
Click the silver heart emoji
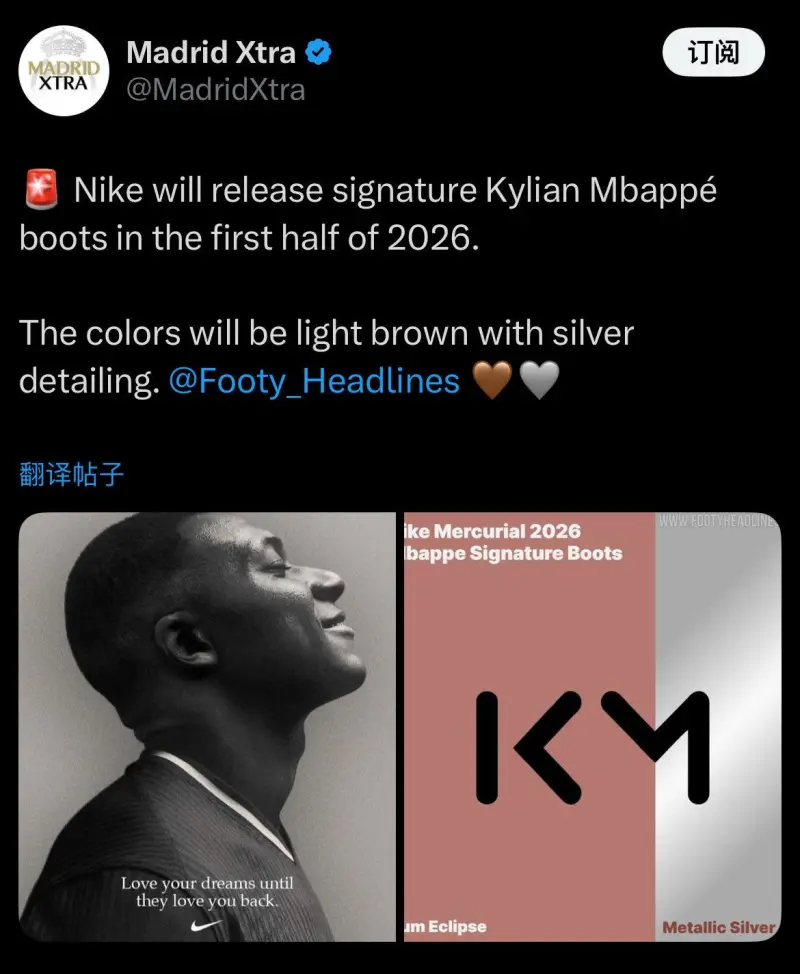tap(539, 381)
